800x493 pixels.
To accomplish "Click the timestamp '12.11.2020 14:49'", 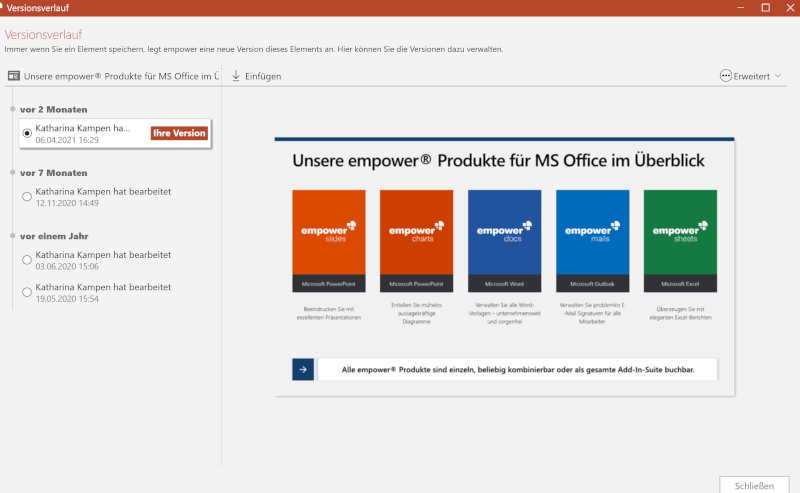I will point(67,203).
